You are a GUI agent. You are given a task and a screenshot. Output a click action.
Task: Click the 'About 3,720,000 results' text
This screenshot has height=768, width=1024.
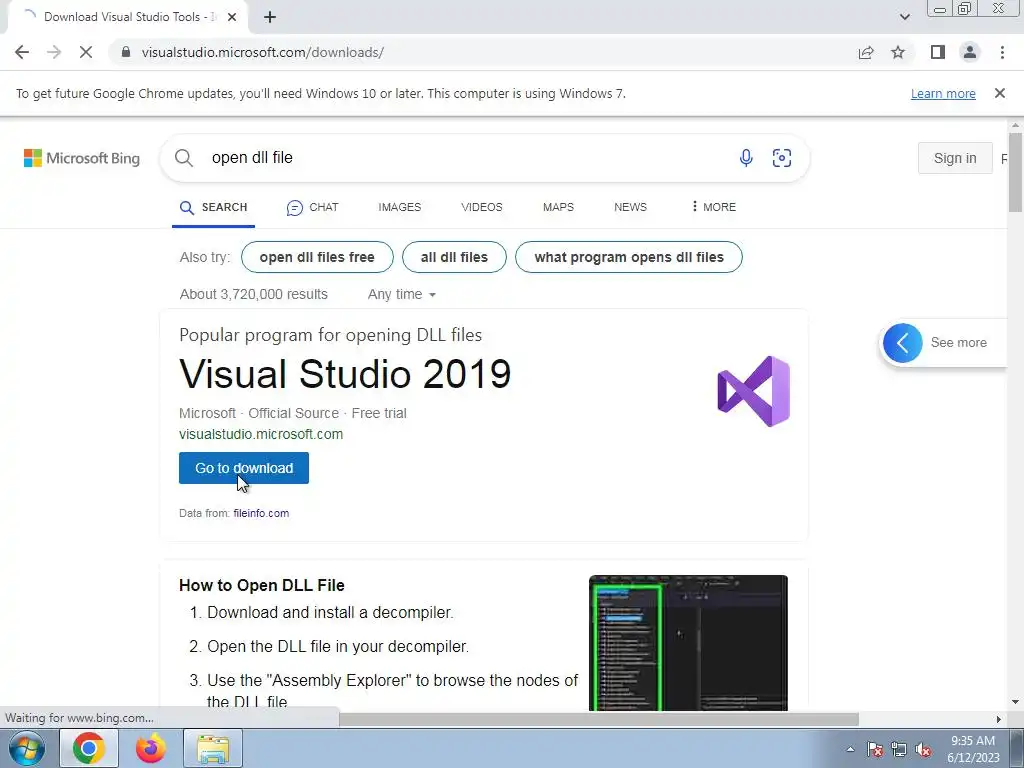[x=254, y=295]
